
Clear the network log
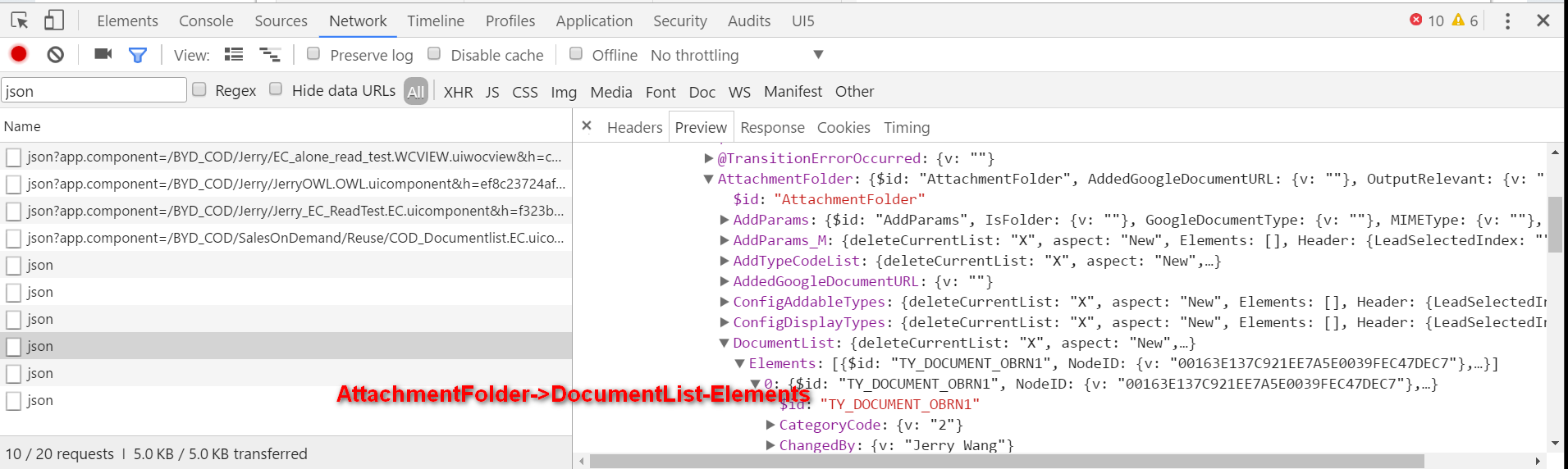[x=55, y=55]
